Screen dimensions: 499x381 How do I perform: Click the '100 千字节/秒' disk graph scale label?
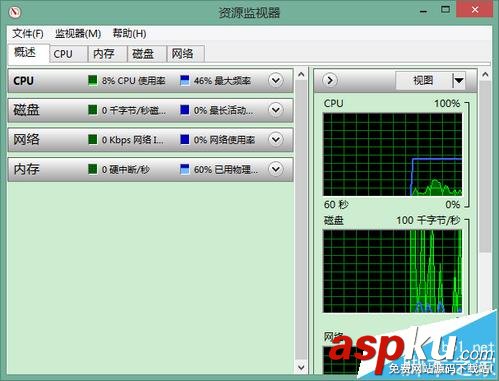tap(428, 220)
